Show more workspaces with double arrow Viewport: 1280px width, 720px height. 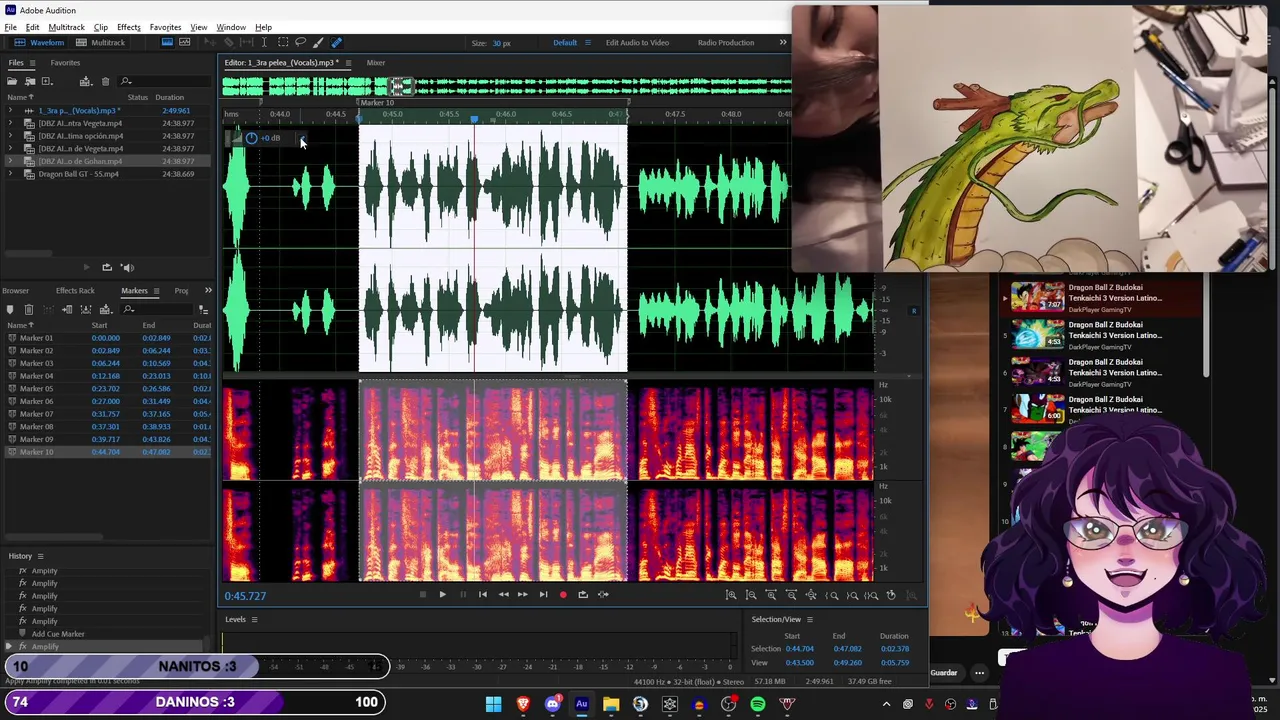coord(783,43)
